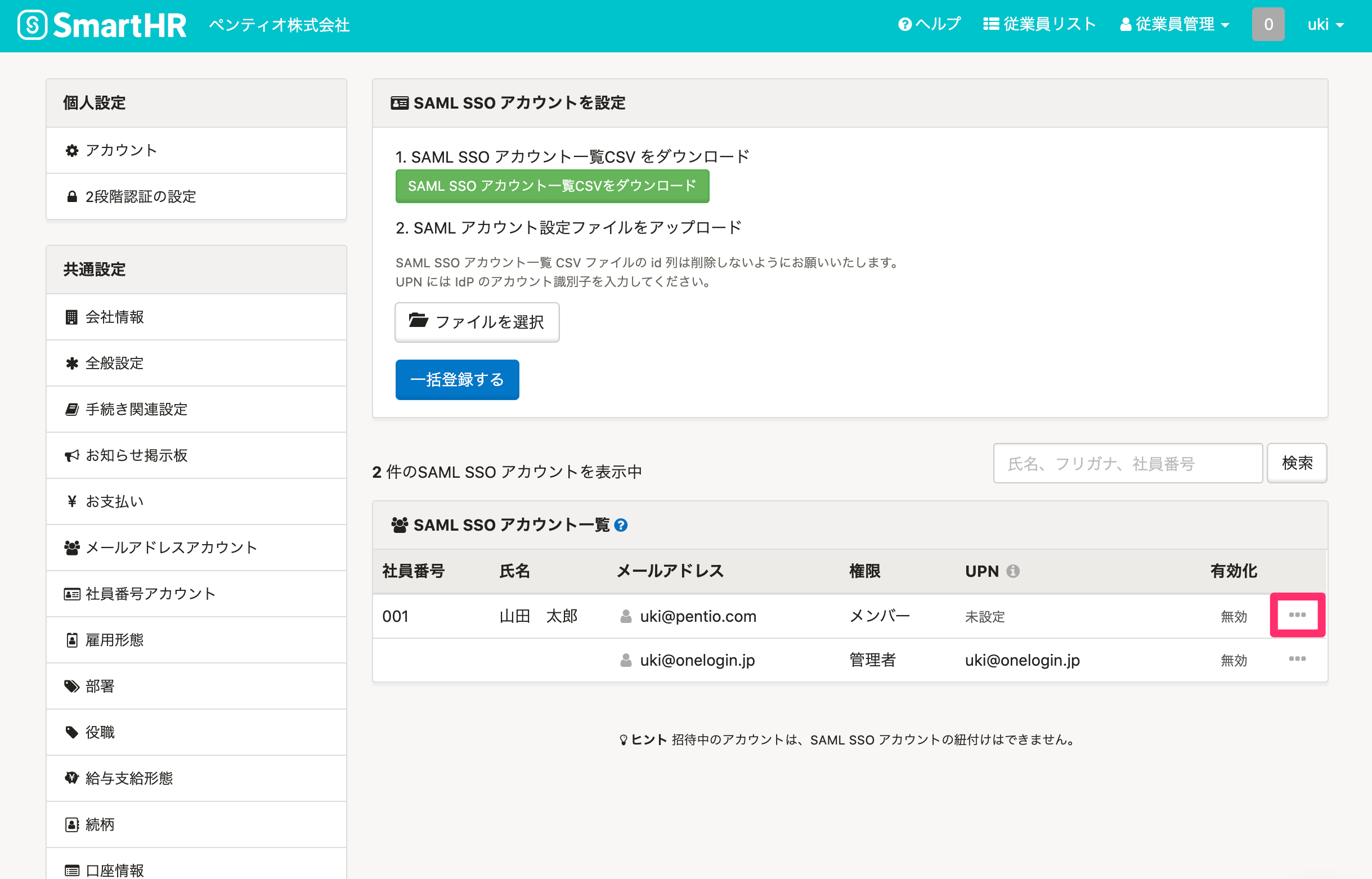This screenshot has width=1372, height=879.
Task: Click the asterisk icon beside 全般設定
Action: coord(72,363)
